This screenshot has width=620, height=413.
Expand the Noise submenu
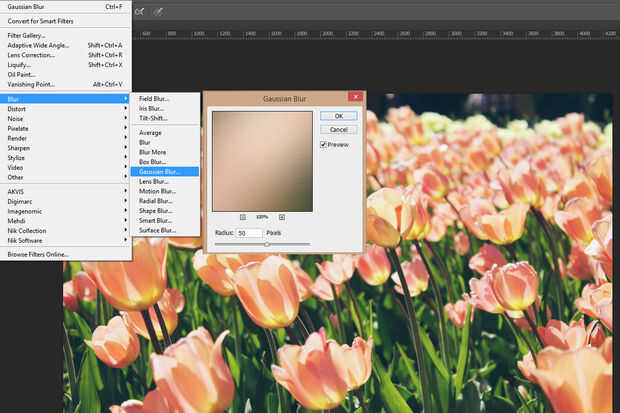pyautogui.click(x=65, y=119)
